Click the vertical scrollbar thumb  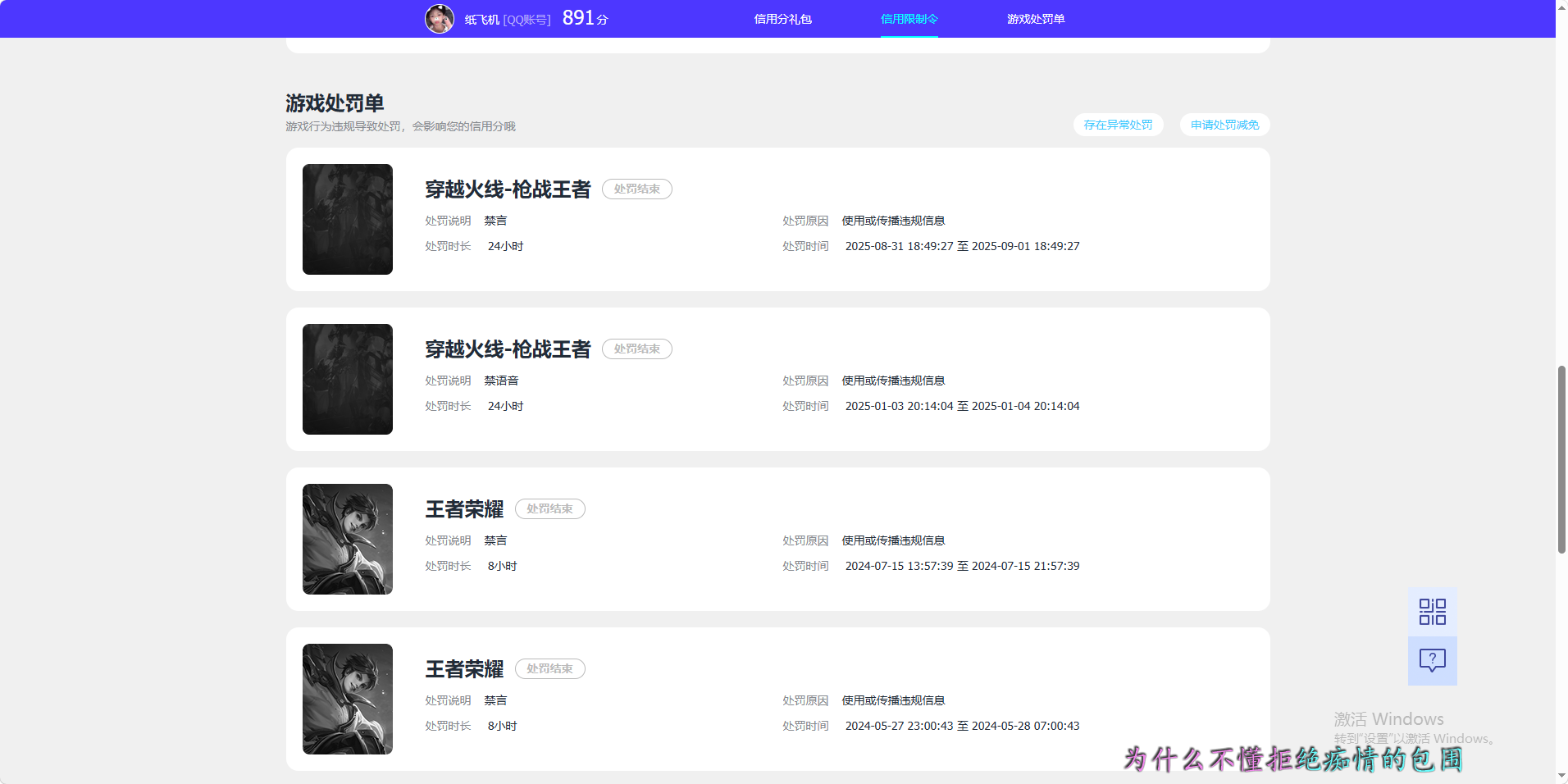coord(1561,459)
